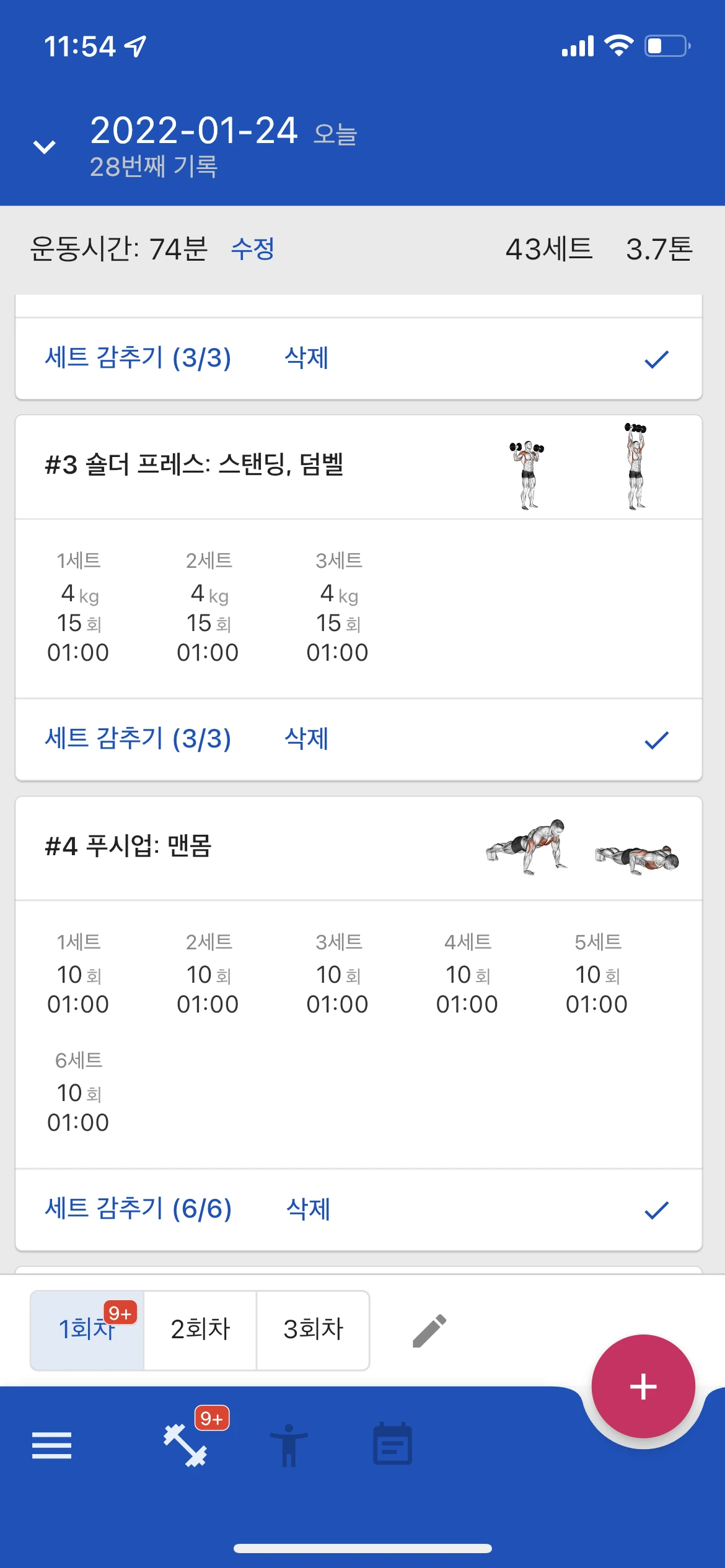This screenshot has height=1568, width=725.
Task: Tap the red plus add button
Action: click(643, 1386)
